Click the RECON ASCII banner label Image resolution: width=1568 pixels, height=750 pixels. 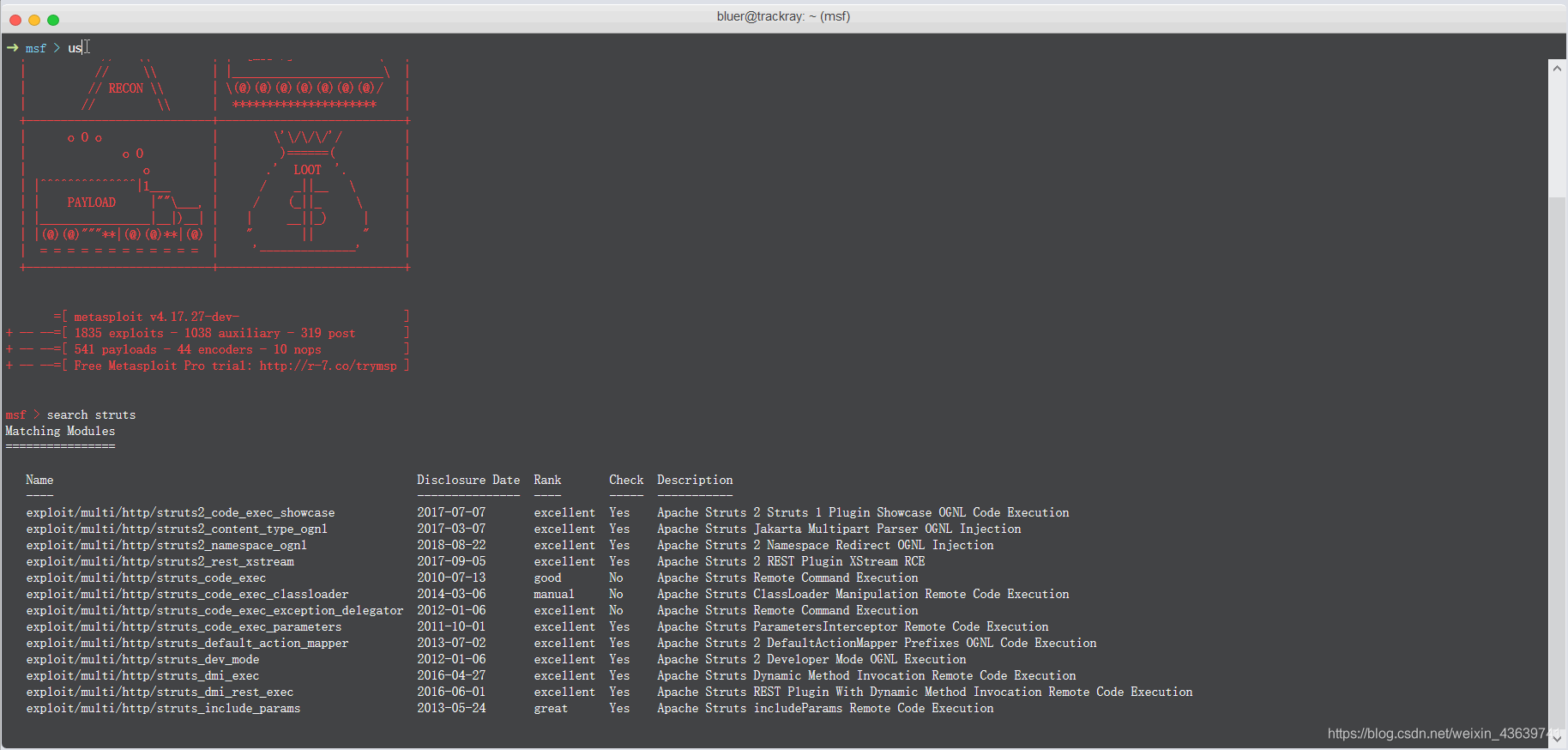click(x=125, y=88)
